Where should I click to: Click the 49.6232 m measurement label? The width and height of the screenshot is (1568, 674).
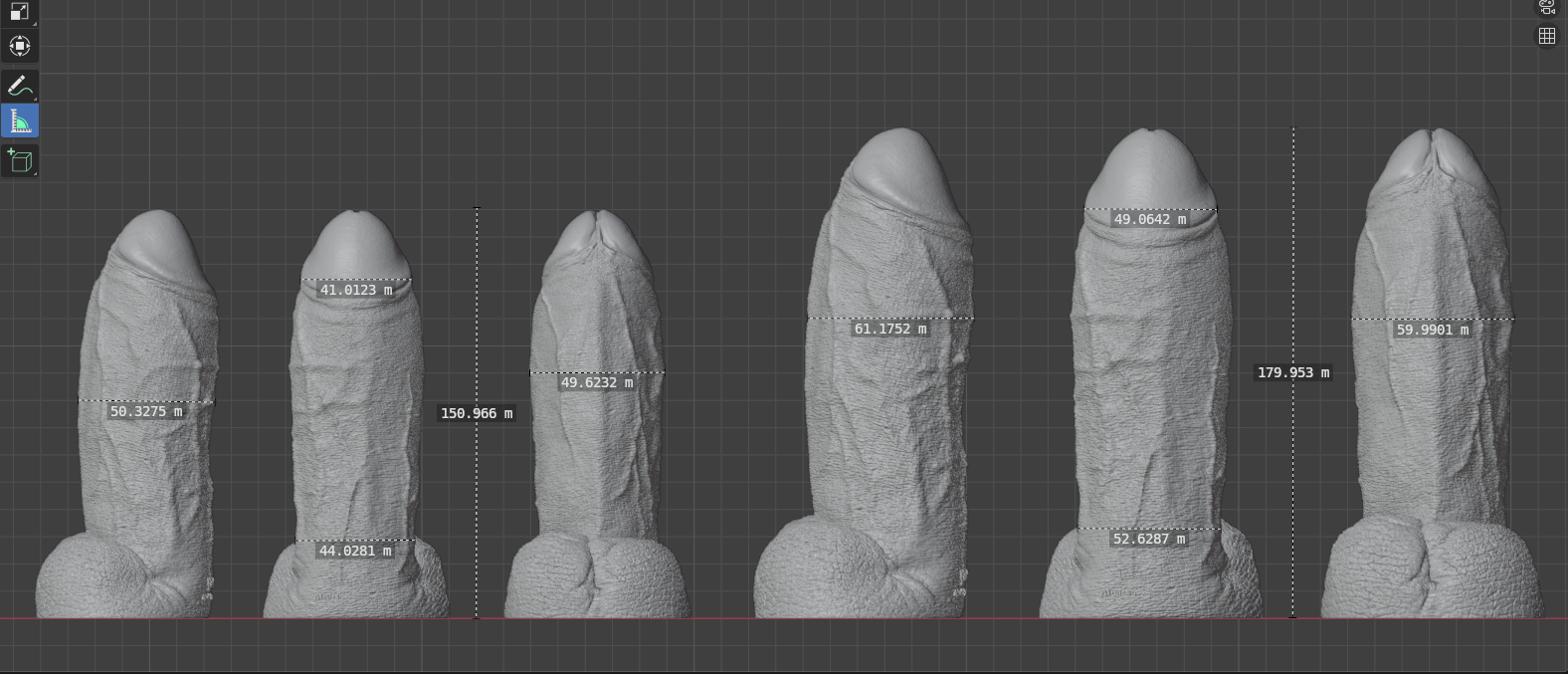(x=597, y=382)
